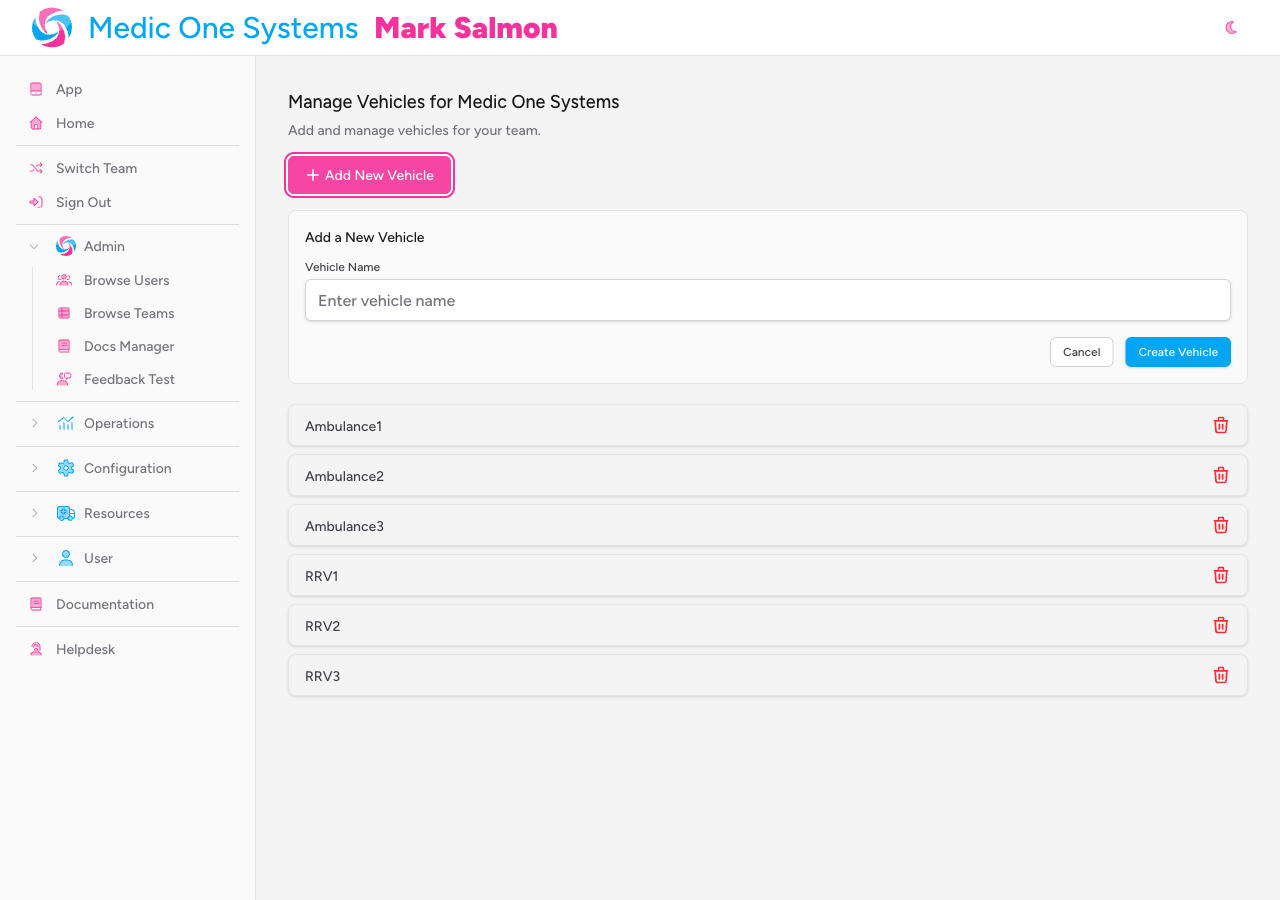Open Docs Manager from sidebar
The width and height of the screenshot is (1280, 900).
click(128, 346)
